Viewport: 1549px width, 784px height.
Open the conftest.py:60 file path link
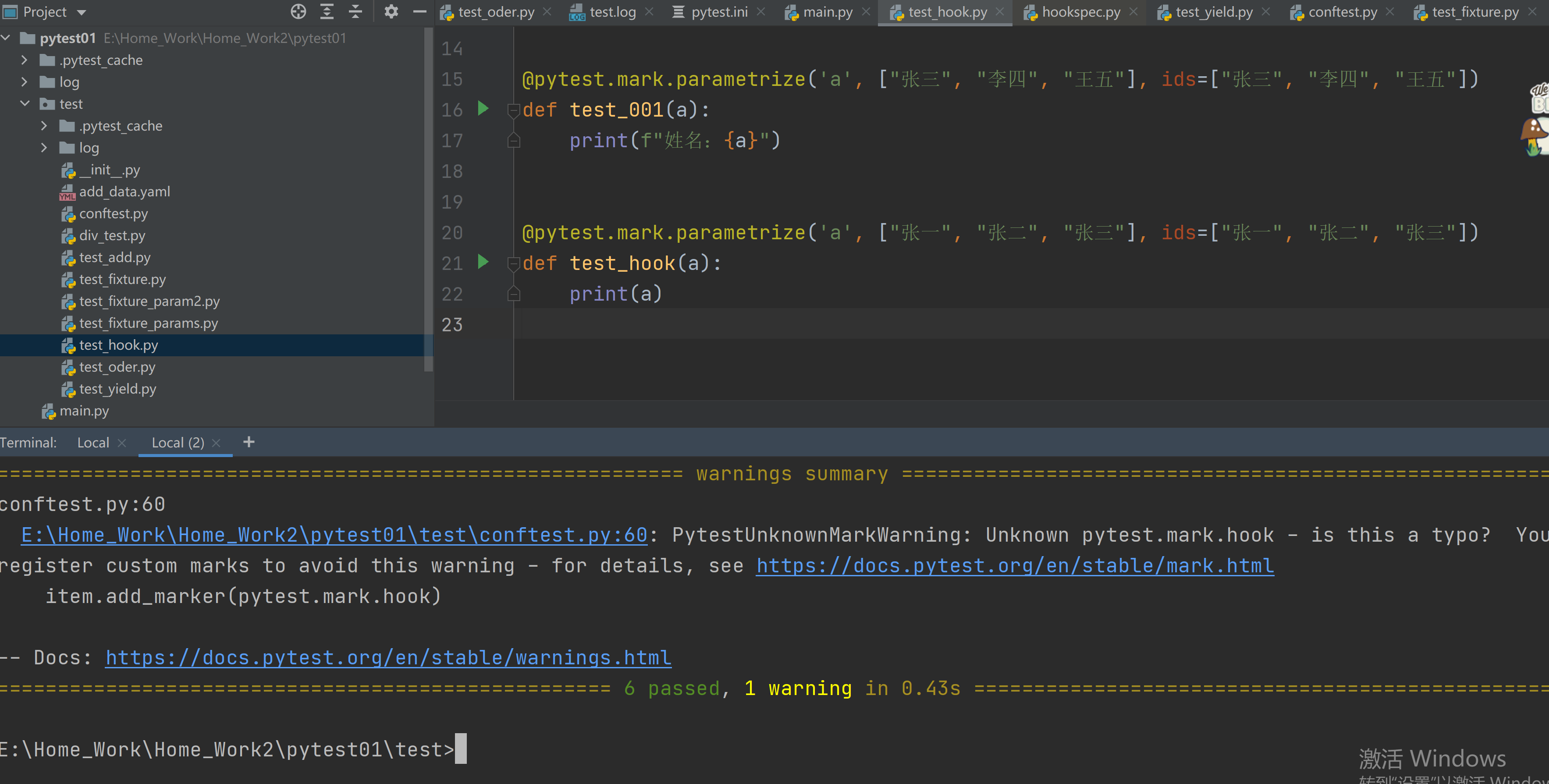(334, 535)
